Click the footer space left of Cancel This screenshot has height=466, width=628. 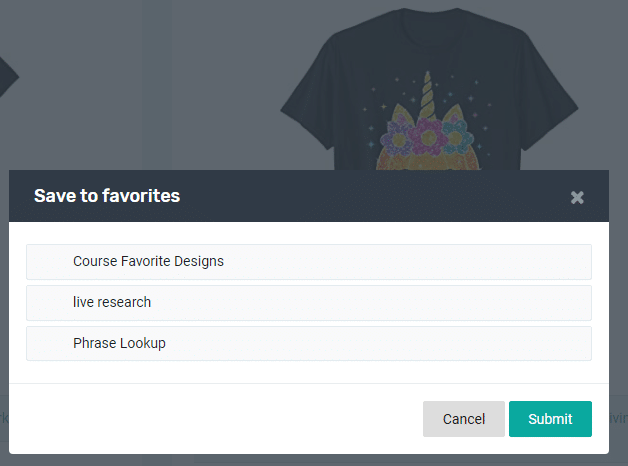coord(216,419)
